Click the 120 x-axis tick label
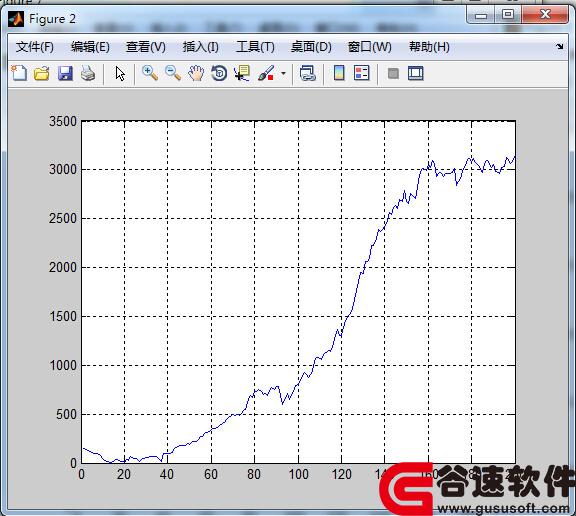576x516 pixels. pyautogui.click(x=341, y=474)
